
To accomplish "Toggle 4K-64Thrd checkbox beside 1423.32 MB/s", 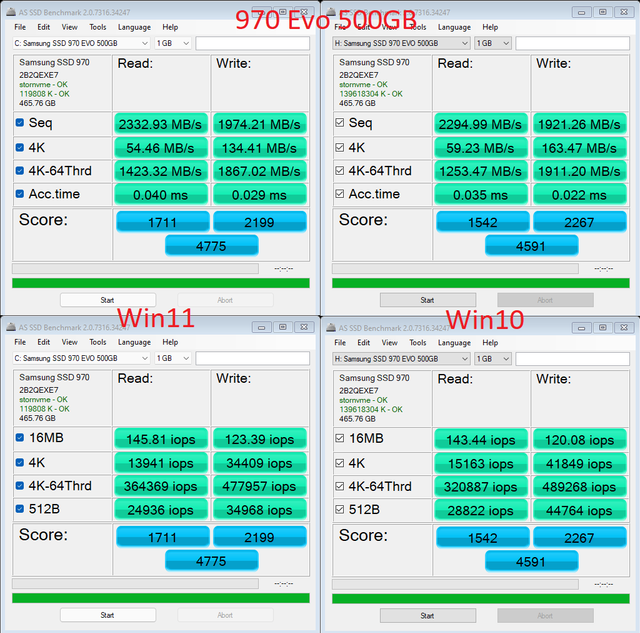I will point(20,171).
